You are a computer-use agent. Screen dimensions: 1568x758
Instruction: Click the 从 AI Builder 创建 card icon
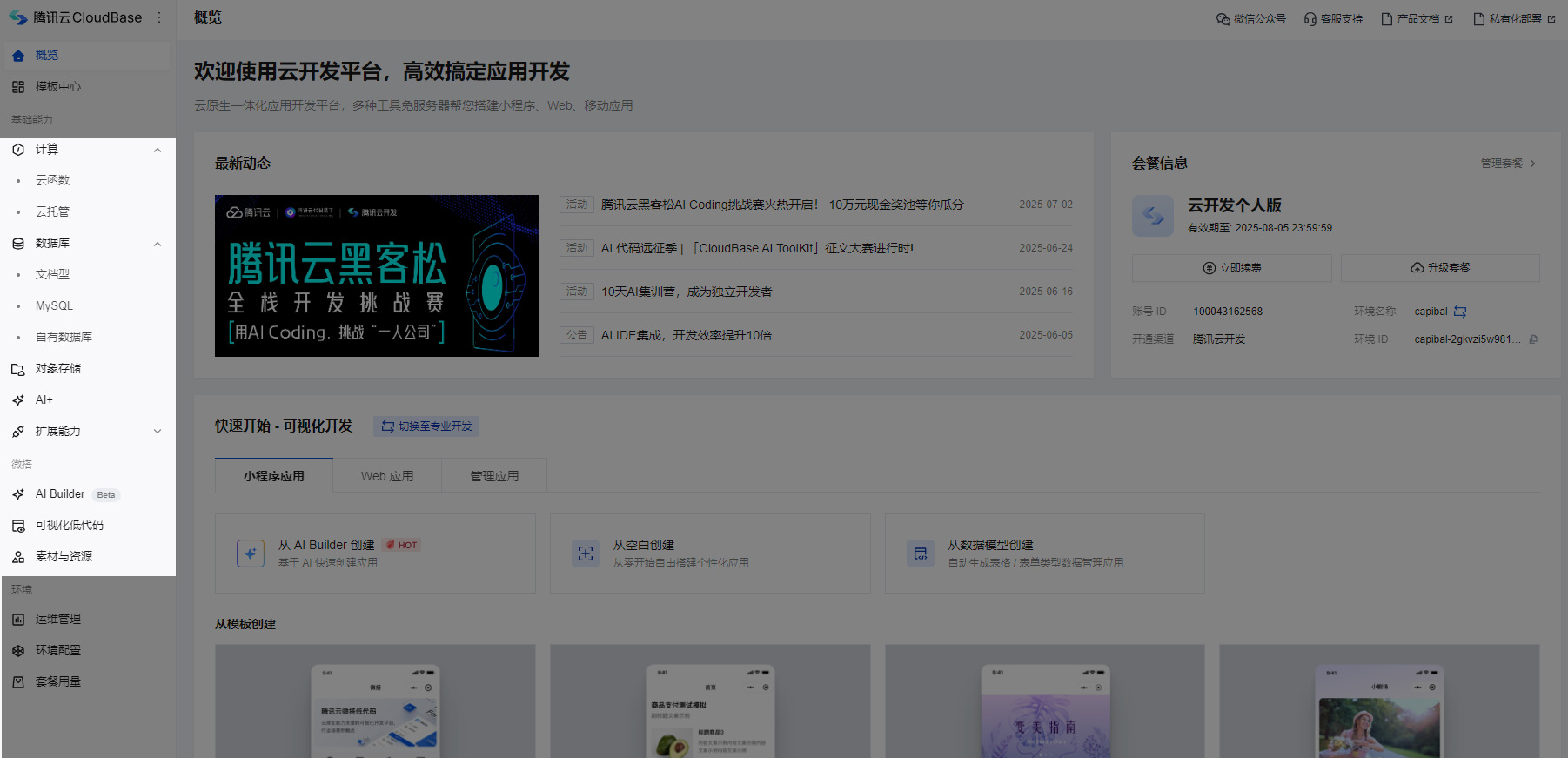point(251,553)
